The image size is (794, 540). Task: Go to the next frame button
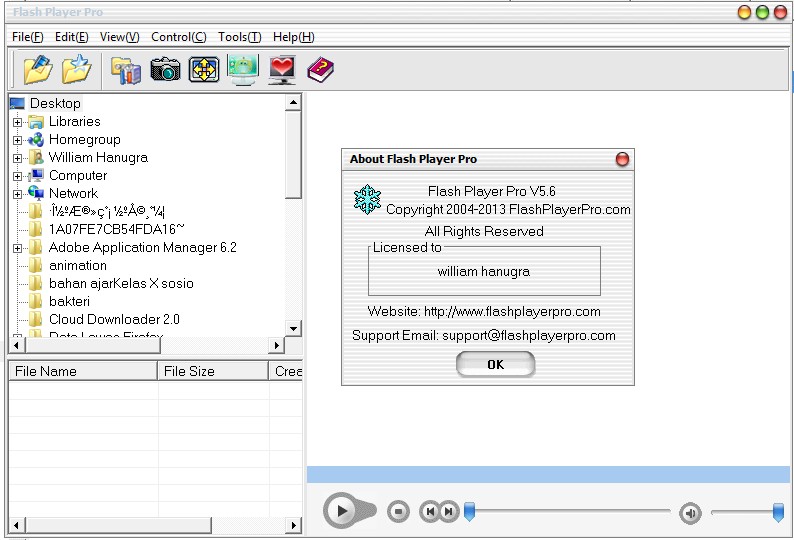(x=449, y=512)
